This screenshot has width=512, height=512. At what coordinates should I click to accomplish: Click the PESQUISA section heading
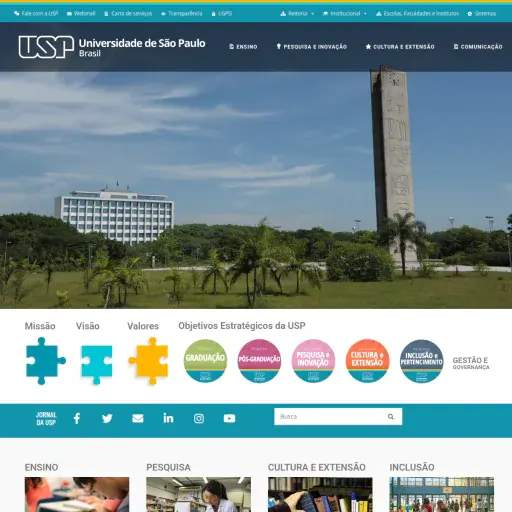[168, 467]
